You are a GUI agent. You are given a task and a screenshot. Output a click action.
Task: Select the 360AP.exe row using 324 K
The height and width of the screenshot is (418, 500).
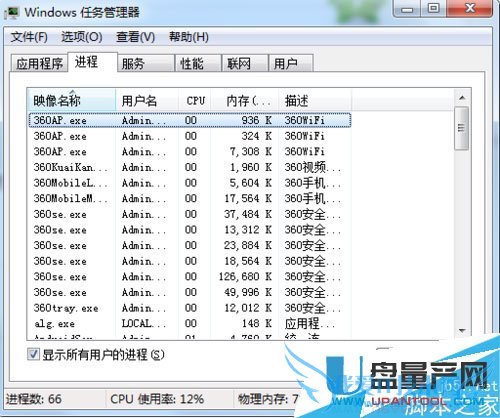[x=190, y=136]
